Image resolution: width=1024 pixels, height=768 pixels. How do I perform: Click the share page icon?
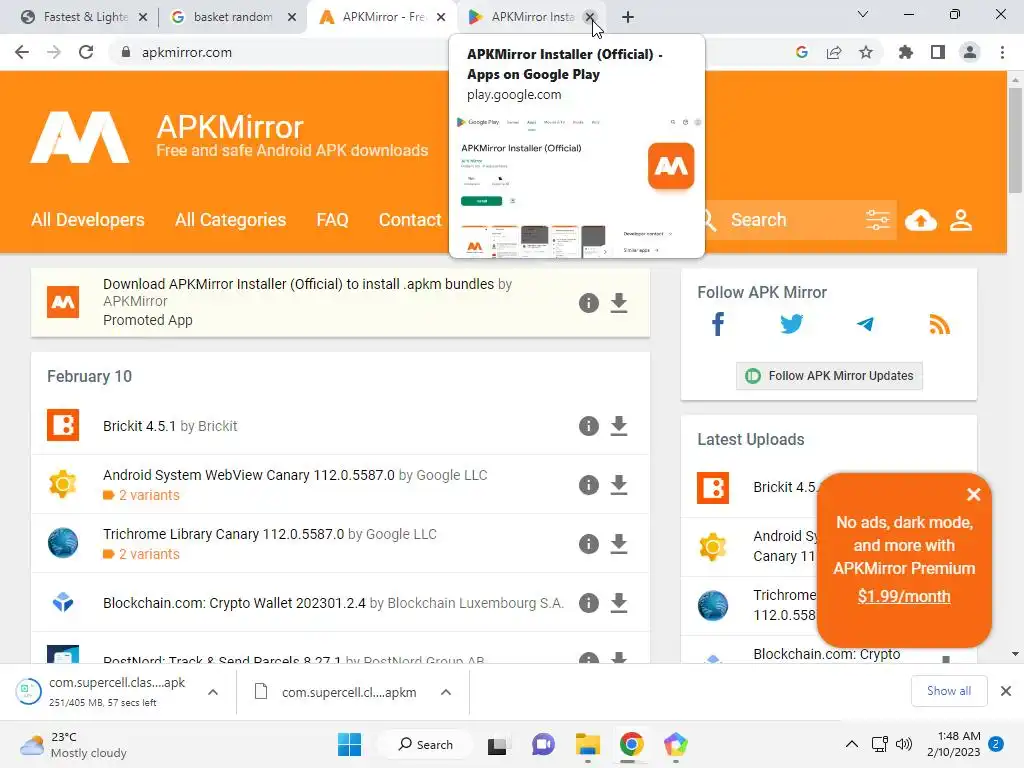point(834,52)
